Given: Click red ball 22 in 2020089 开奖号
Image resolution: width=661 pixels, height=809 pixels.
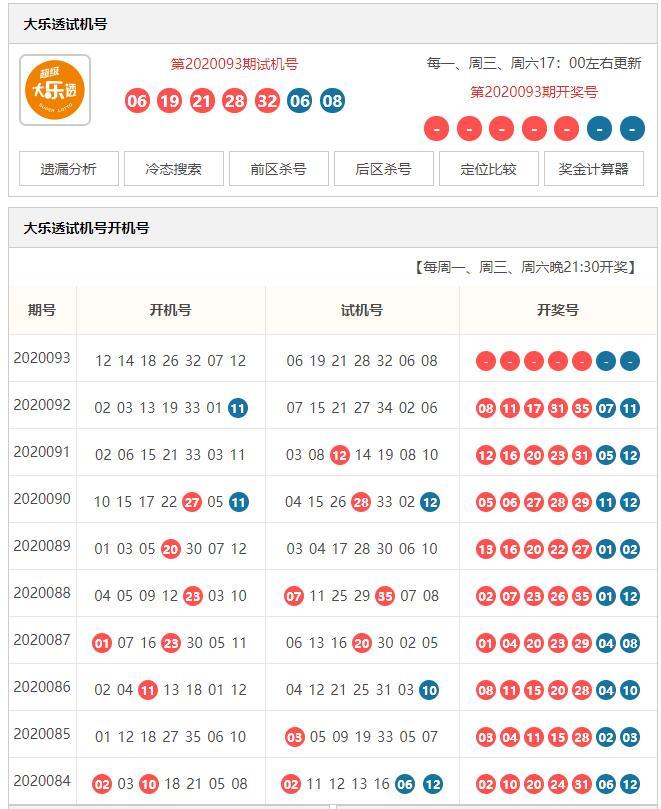Looking at the screenshot, I should tap(558, 549).
